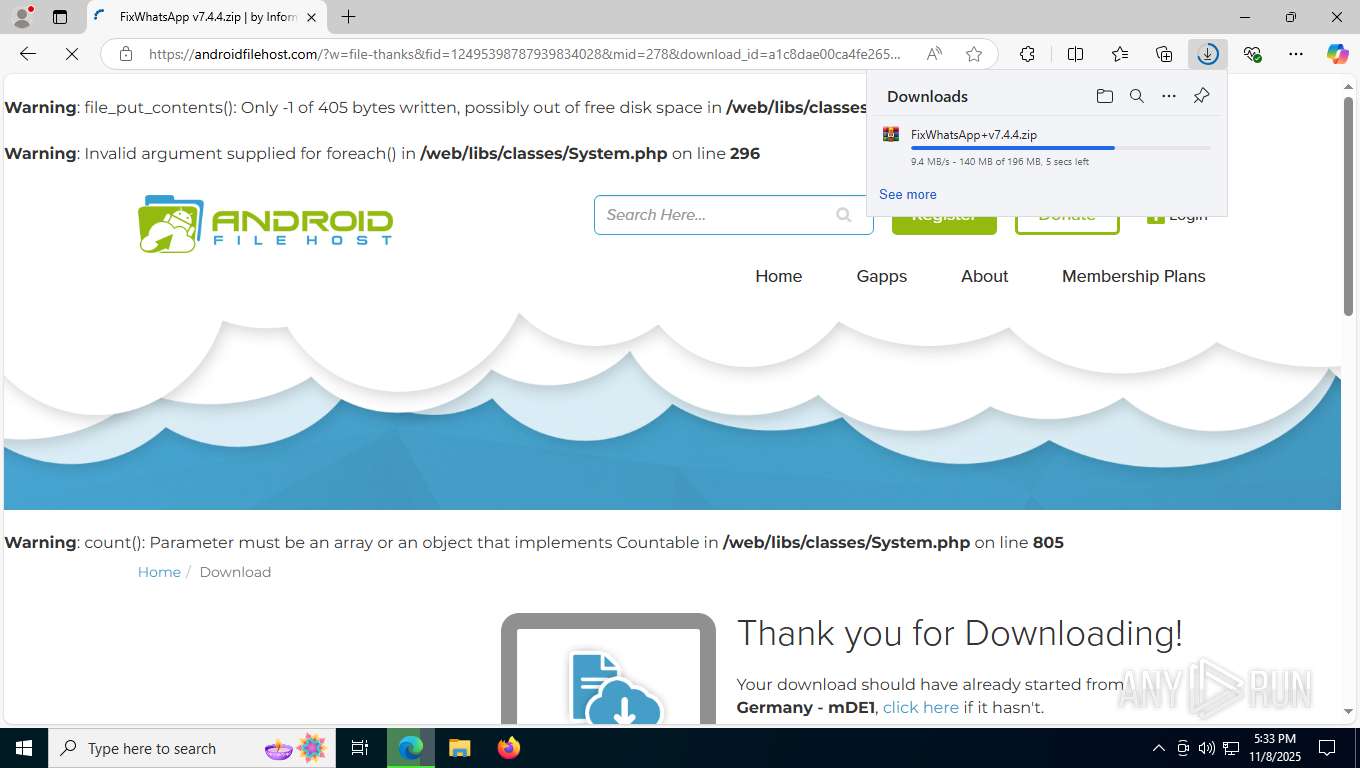The image size is (1360, 768).
Task: Open a new tab
Action: 348,17
